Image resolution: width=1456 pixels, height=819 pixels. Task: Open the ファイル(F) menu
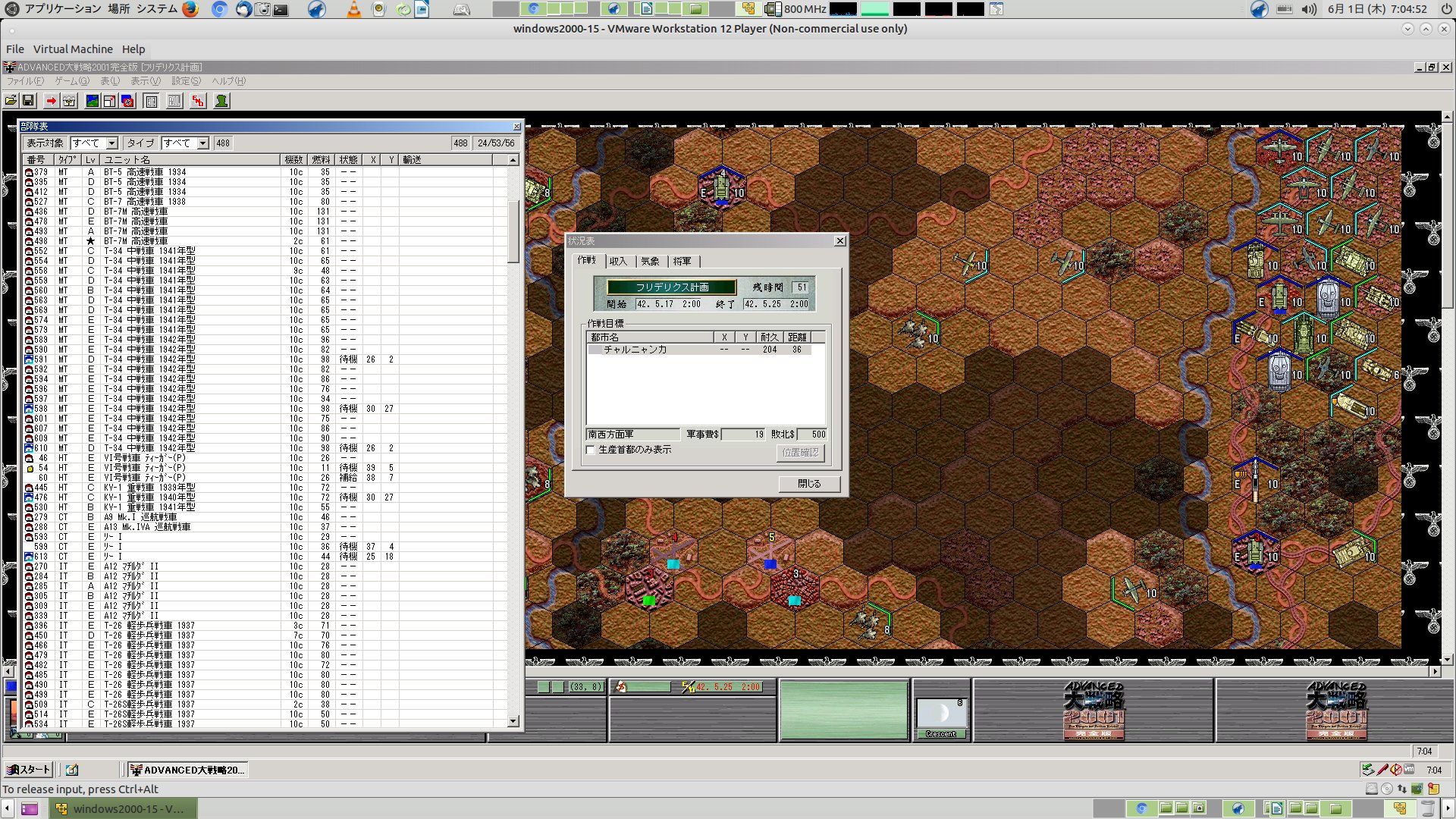(25, 81)
